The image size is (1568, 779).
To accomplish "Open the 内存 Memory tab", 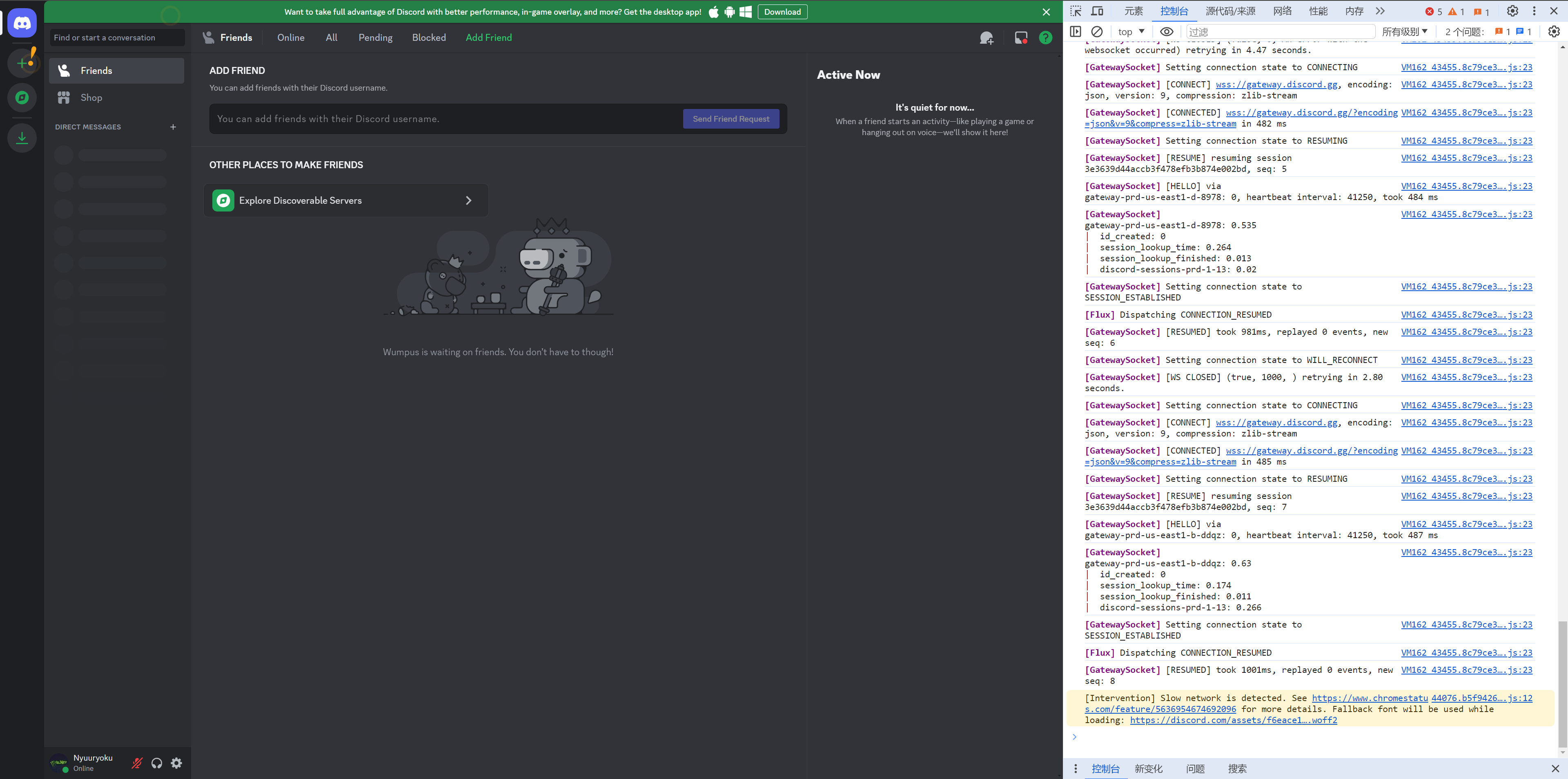I will [x=1354, y=11].
